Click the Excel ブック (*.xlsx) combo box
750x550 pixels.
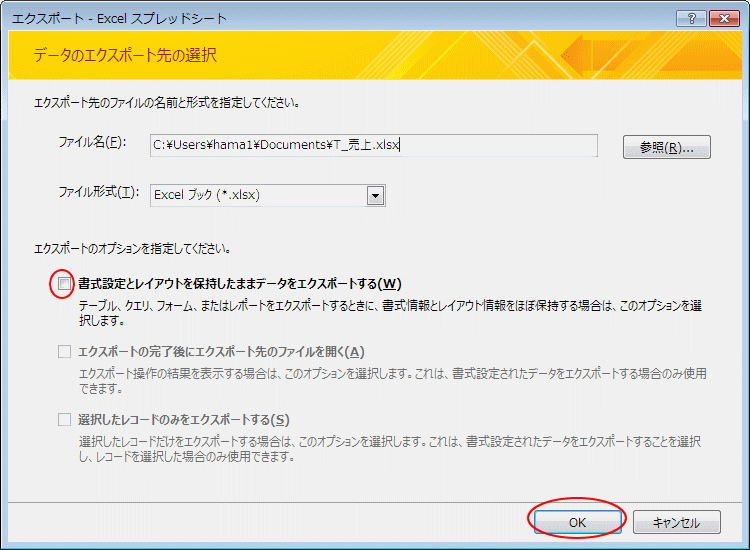tap(267, 195)
